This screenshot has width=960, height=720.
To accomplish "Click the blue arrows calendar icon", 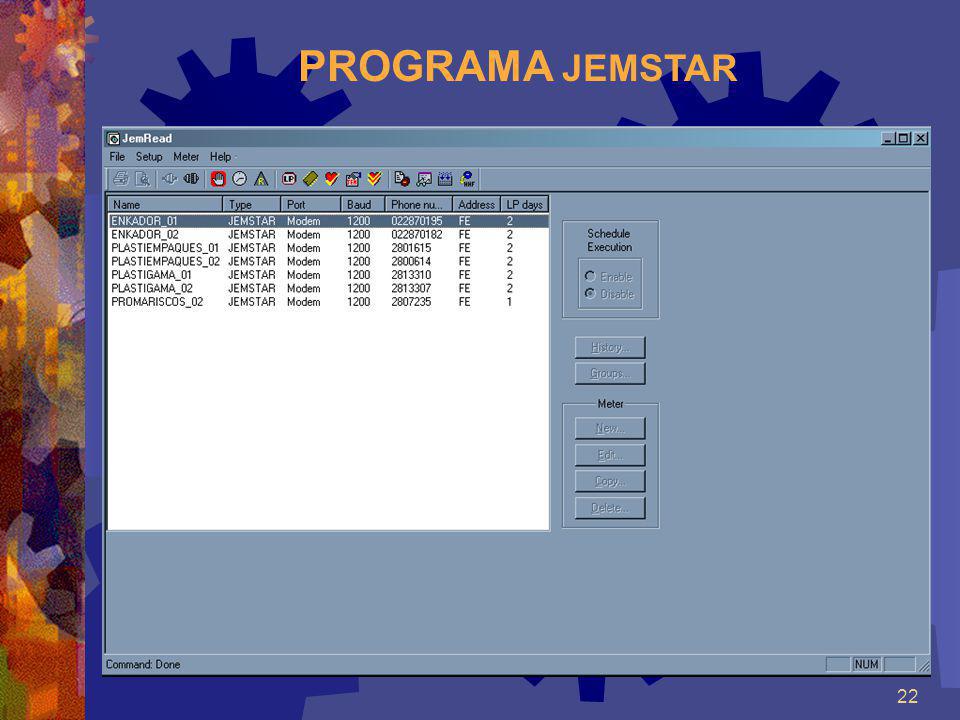I will 445,179.
